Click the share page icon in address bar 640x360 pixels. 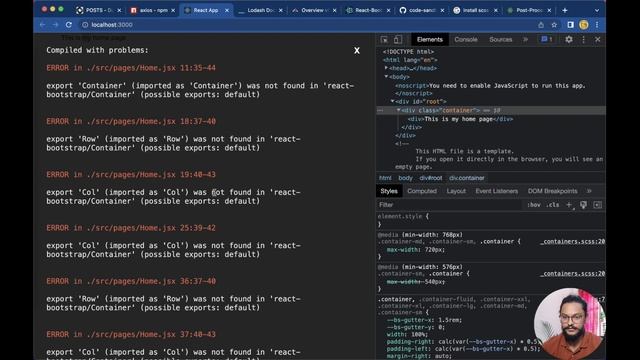pyautogui.click(x=541, y=25)
